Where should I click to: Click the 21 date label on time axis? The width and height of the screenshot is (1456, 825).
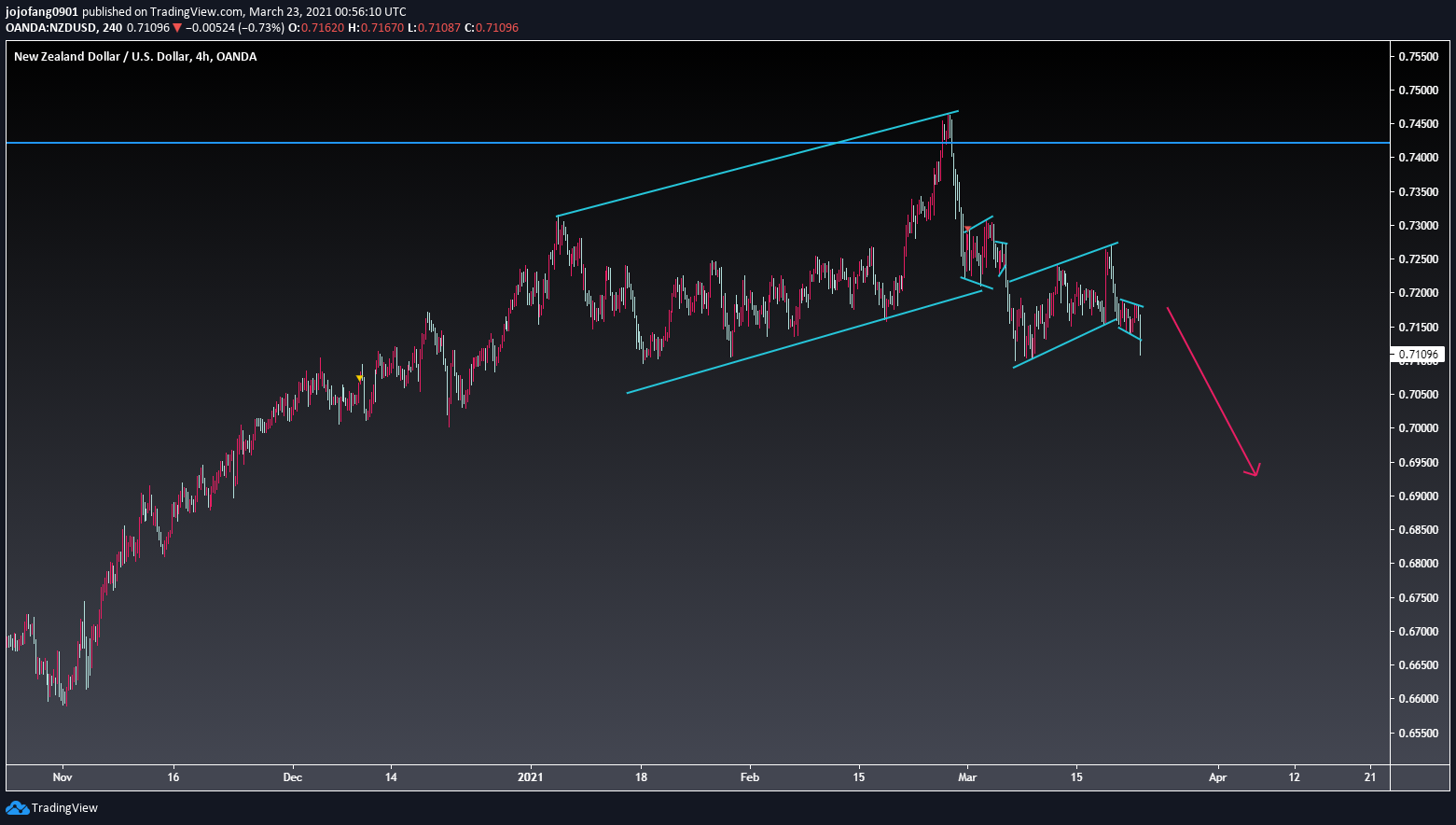(x=1370, y=776)
